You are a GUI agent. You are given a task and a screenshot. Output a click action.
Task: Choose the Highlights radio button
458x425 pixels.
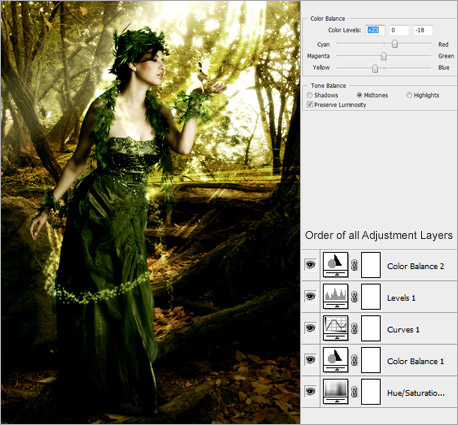point(409,95)
